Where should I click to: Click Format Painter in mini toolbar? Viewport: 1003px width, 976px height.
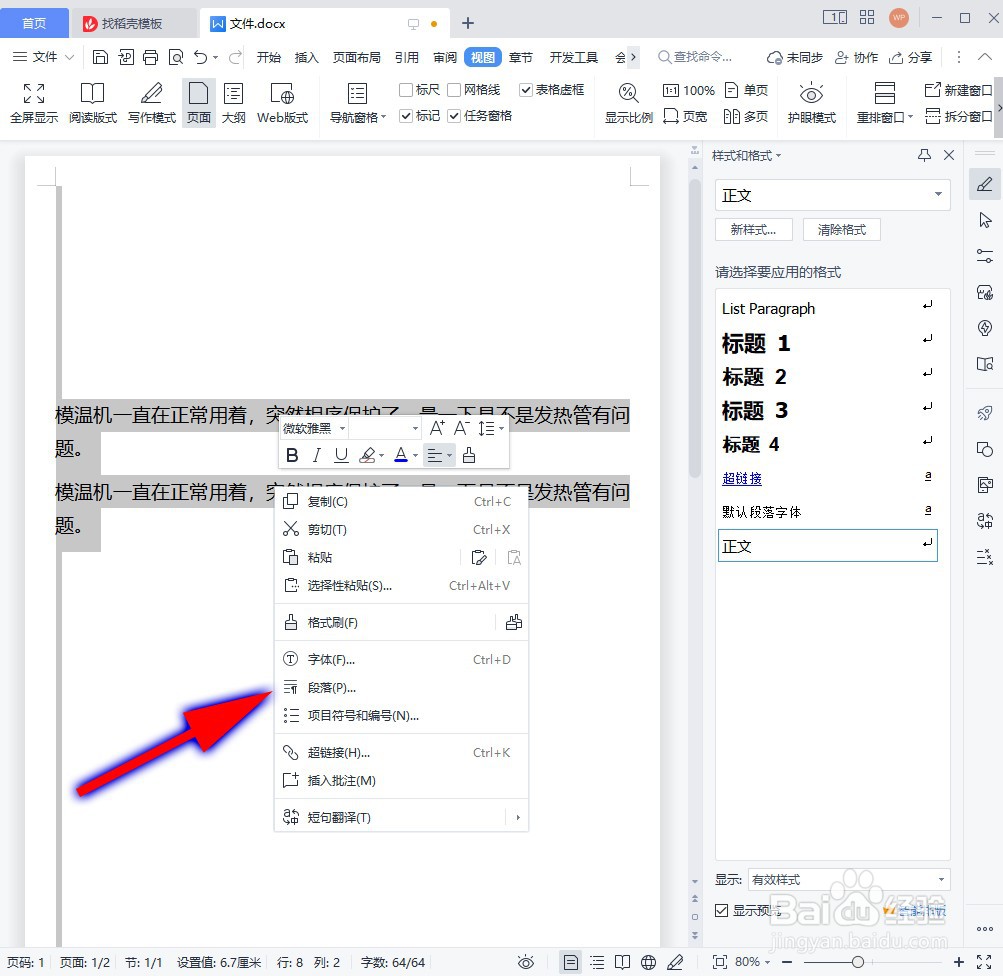pyautogui.click(x=469, y=455)
